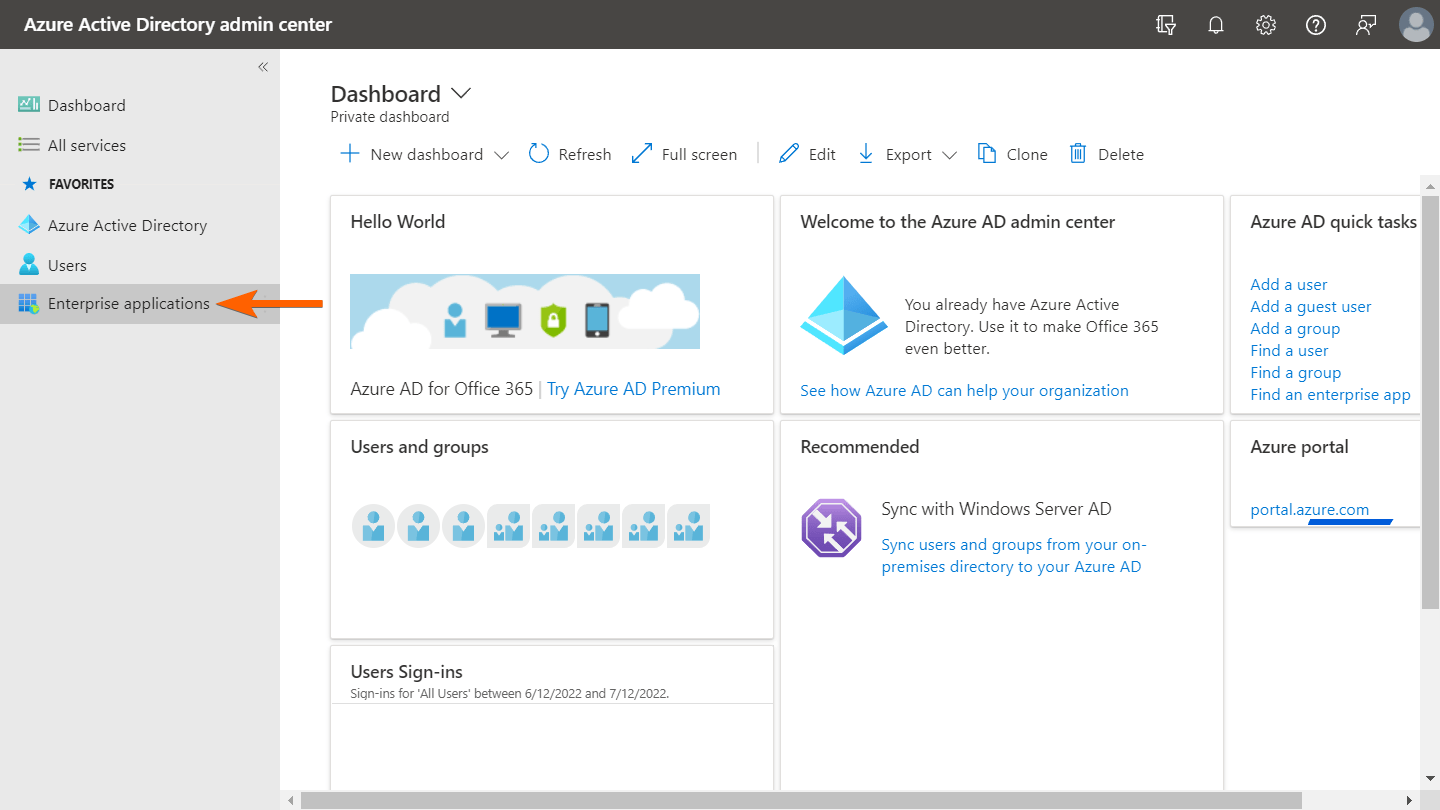Click the Users person icon in sidebar
1440x810 pixels.
pos(29,265)
